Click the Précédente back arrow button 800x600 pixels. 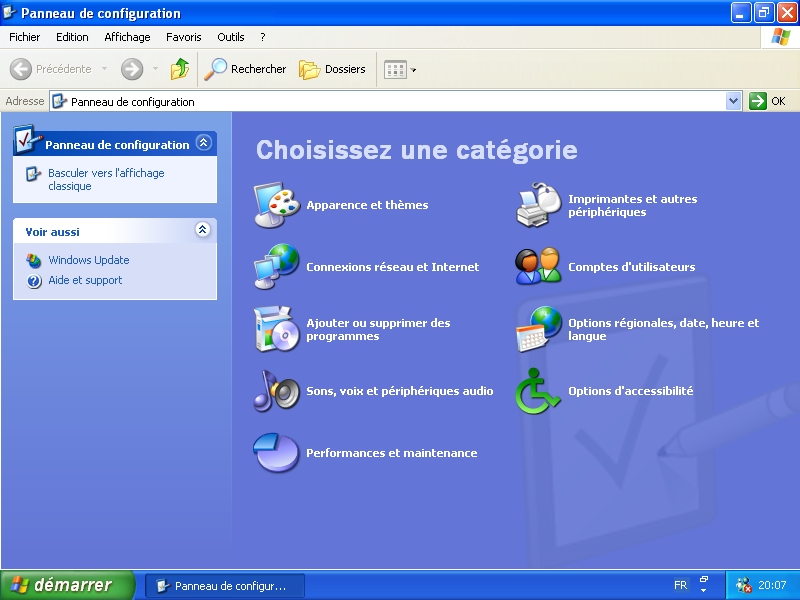(51, 69)
